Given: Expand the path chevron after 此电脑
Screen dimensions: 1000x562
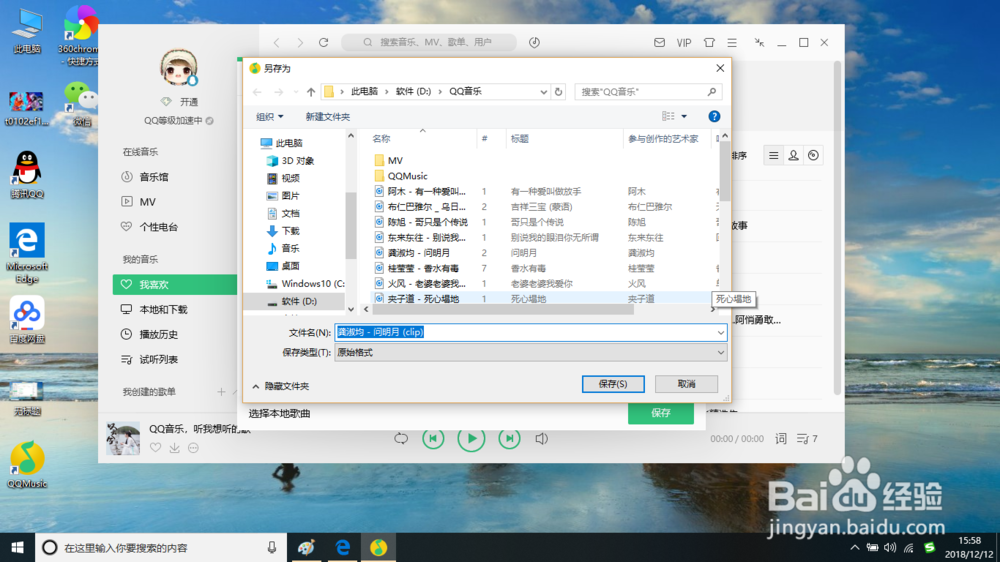Looking at the screenshot, I should [386, 92].
